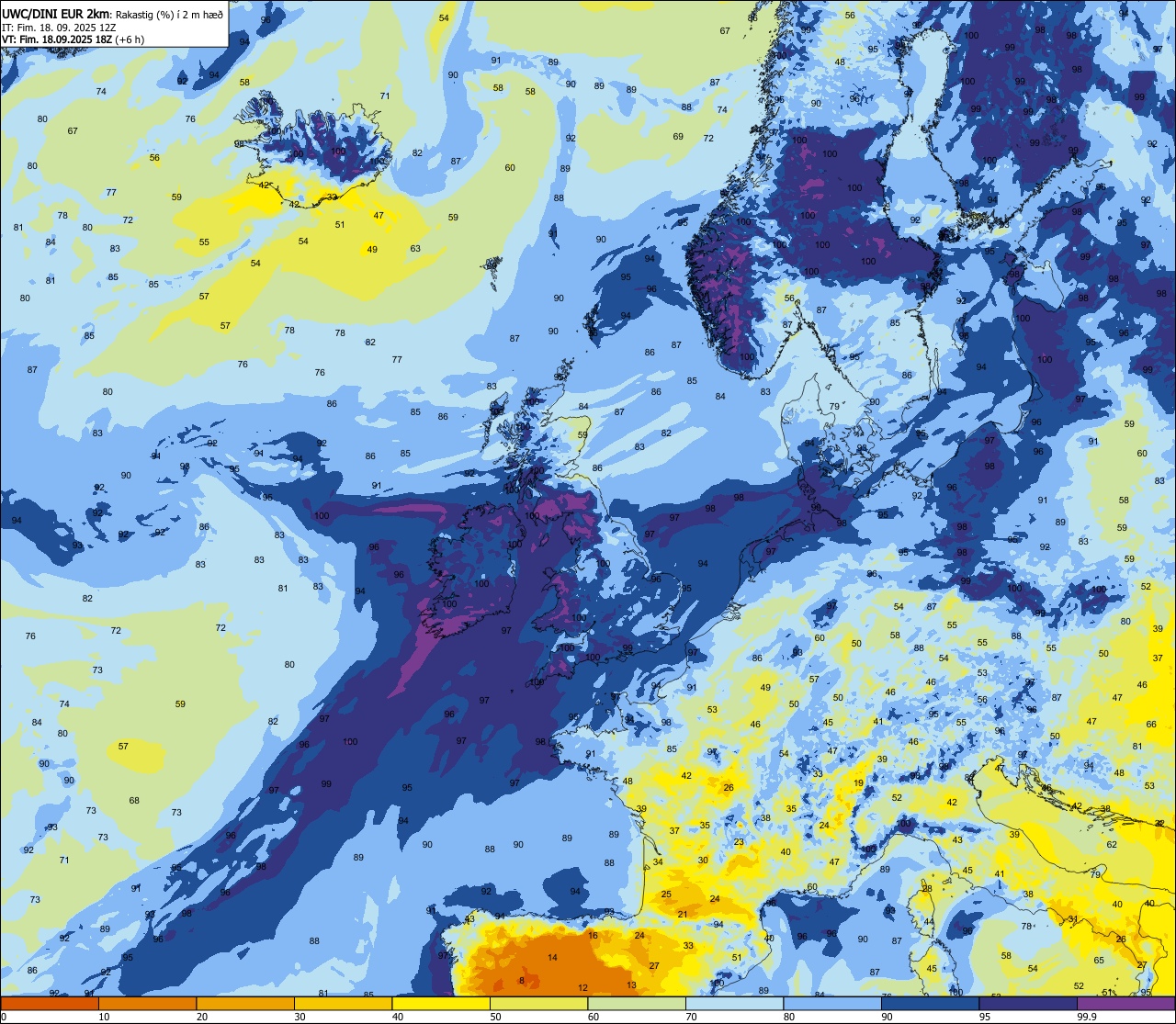Viewport: 1176px width, 1024px height.
Task: Click the 'VT: Fim. 18.09.2025 18Z (+6 h)' line
Action: (x=72, y=39)
